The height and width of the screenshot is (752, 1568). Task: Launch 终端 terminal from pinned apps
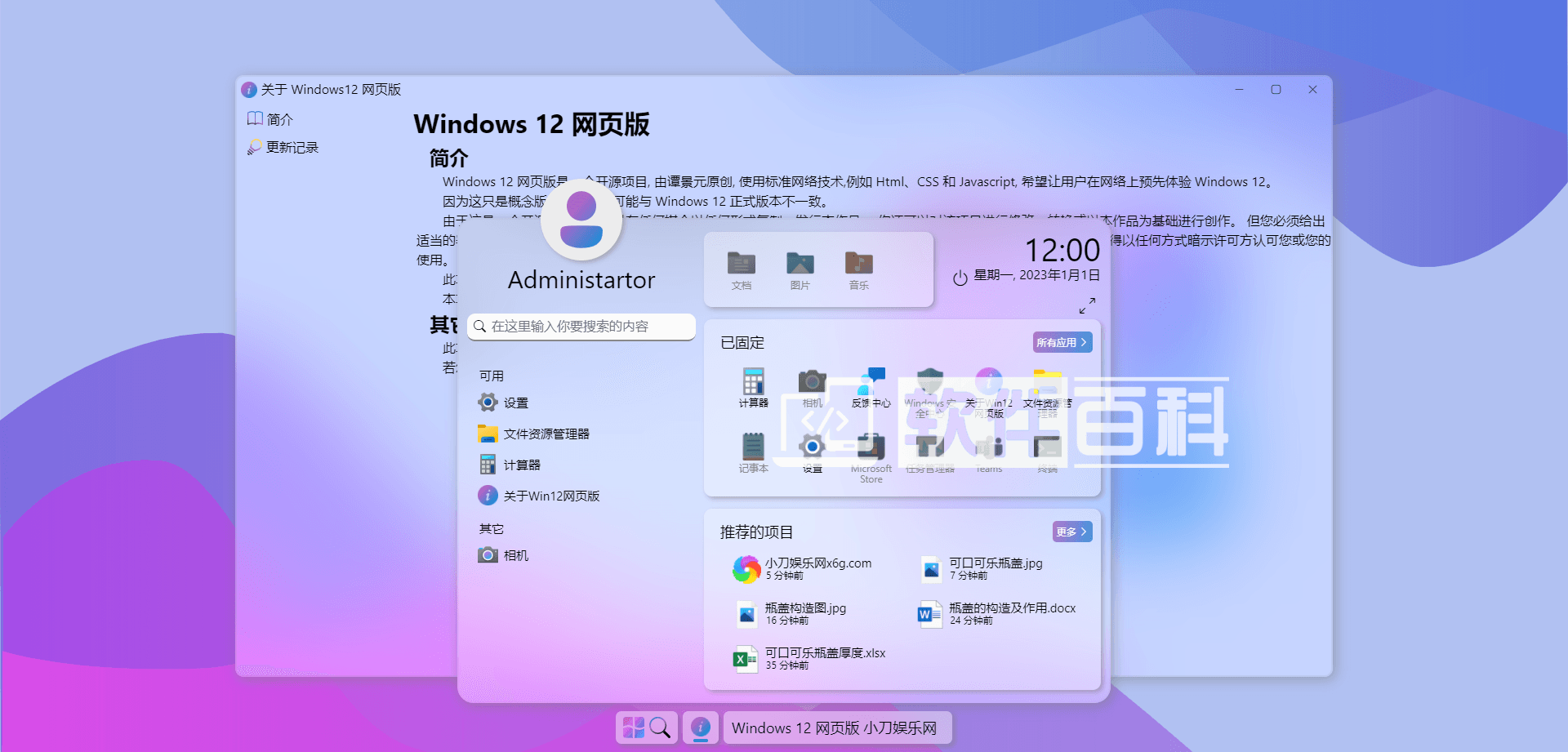click(x=1047, y=453)
